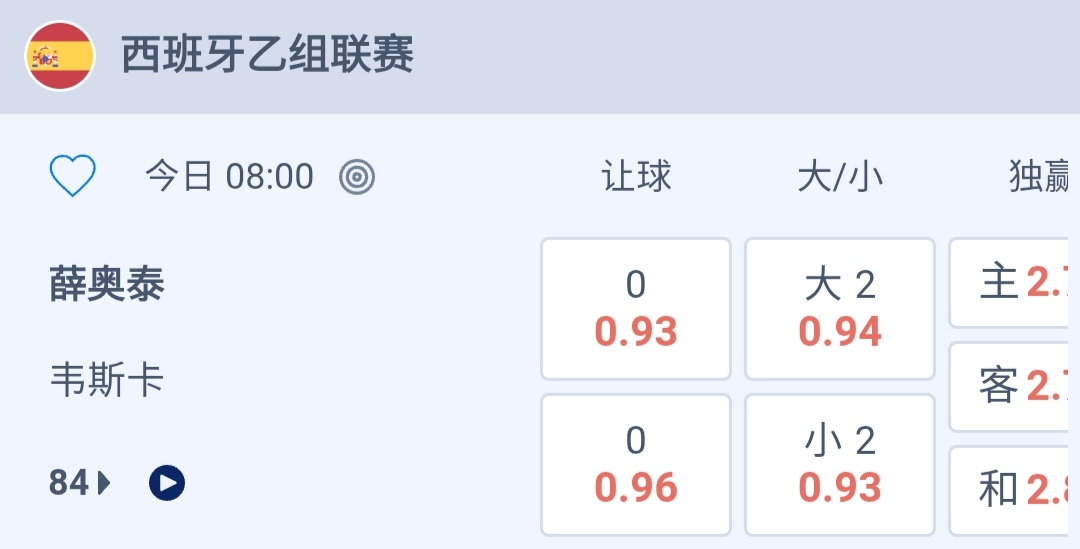Favorite the match with the heart icon
This screenshot has height=549, width=1080.
click(x=73, y=177)
